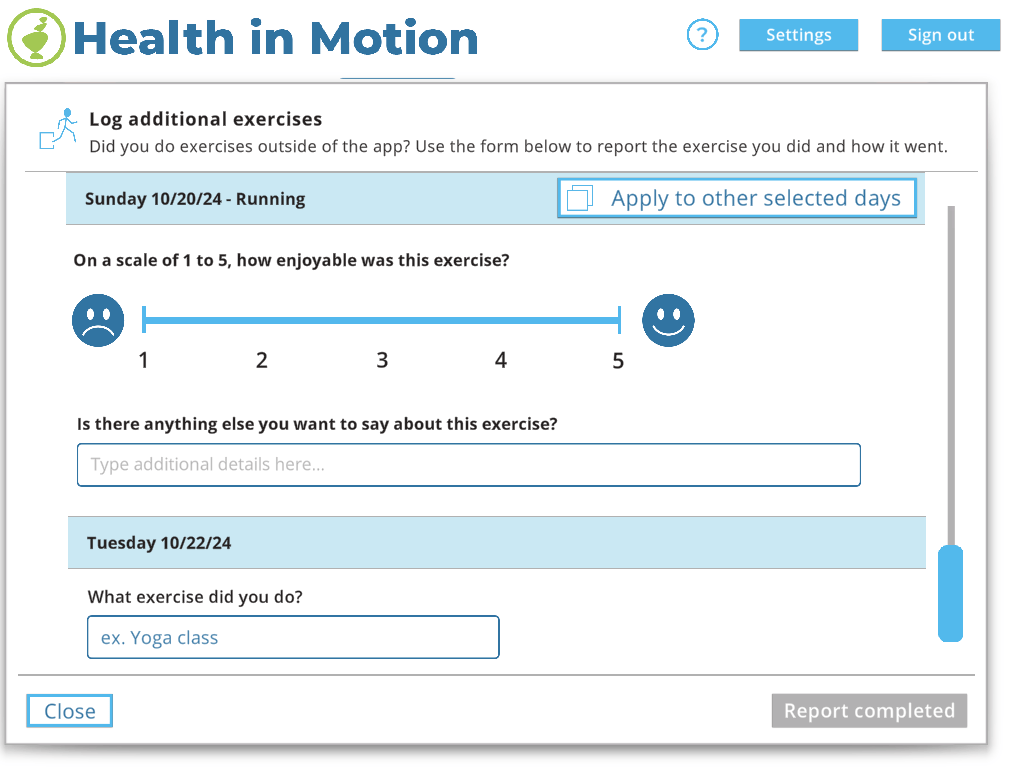Click the blue vertical scrollbar thumb
This screenshot has width=1016, height=767.
click(950, 592)
